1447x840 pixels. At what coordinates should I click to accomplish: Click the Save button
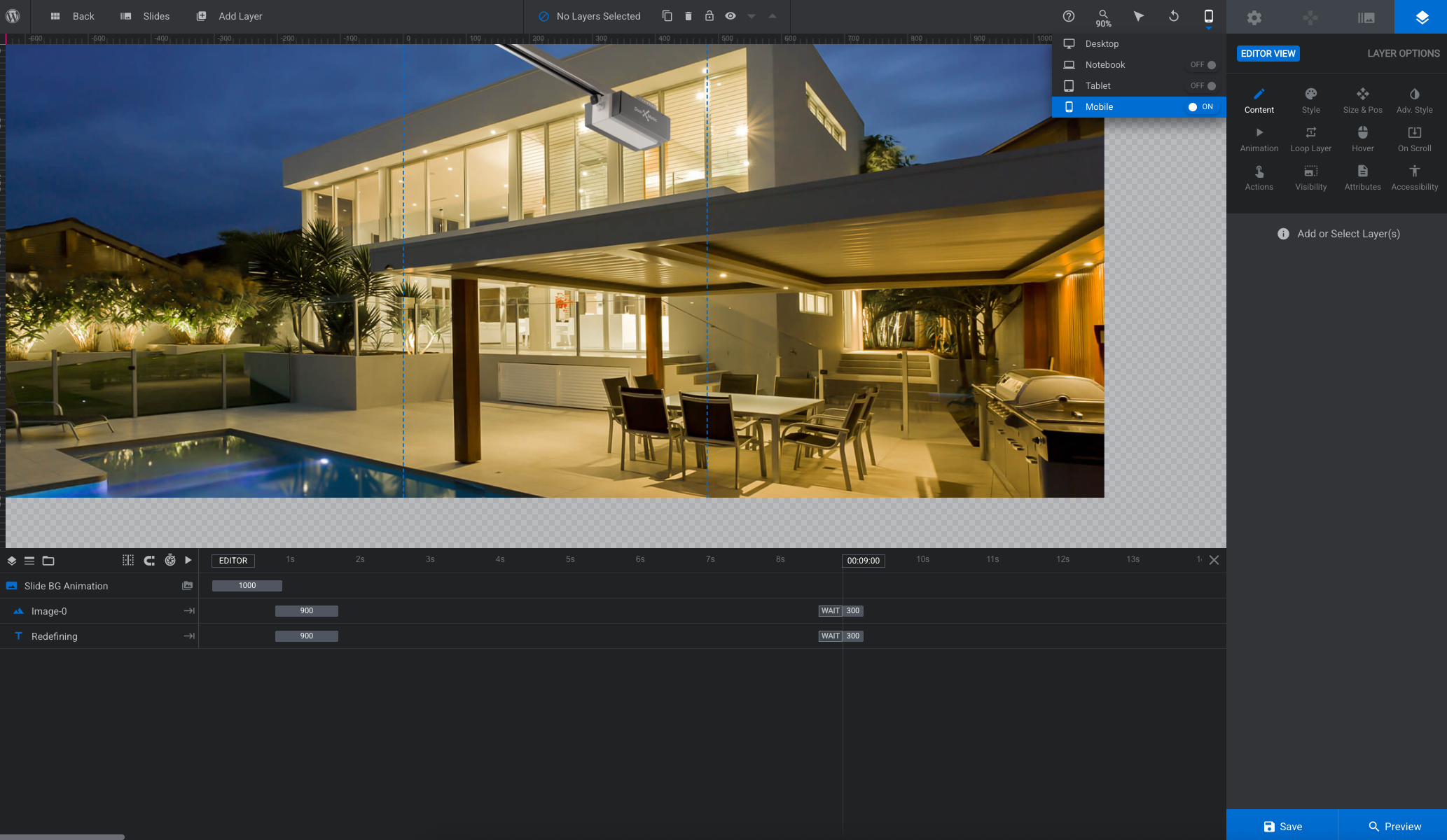pos(1282,826)
